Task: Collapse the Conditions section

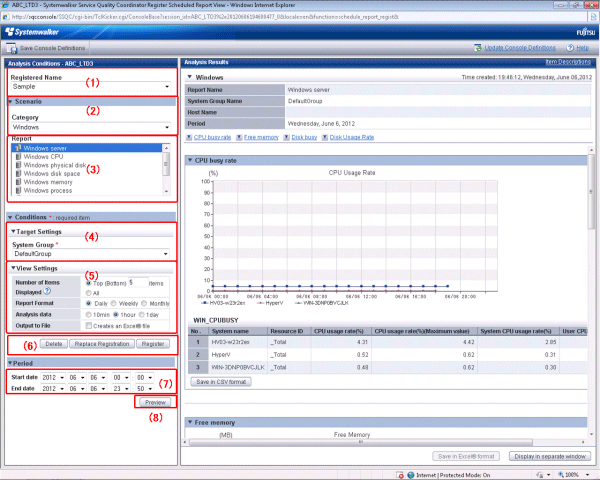Action: (x=10, y=217)
